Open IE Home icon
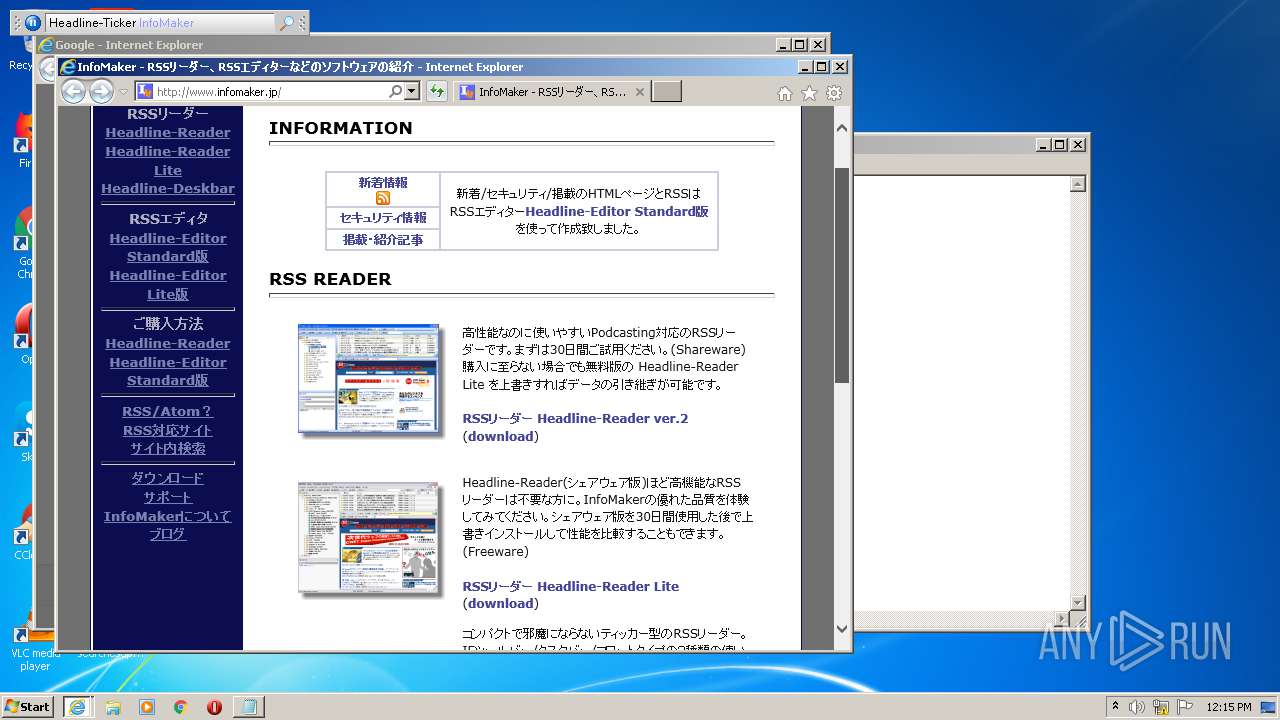1280x720 pixels. pyautogui.click(x=785, y=93)
